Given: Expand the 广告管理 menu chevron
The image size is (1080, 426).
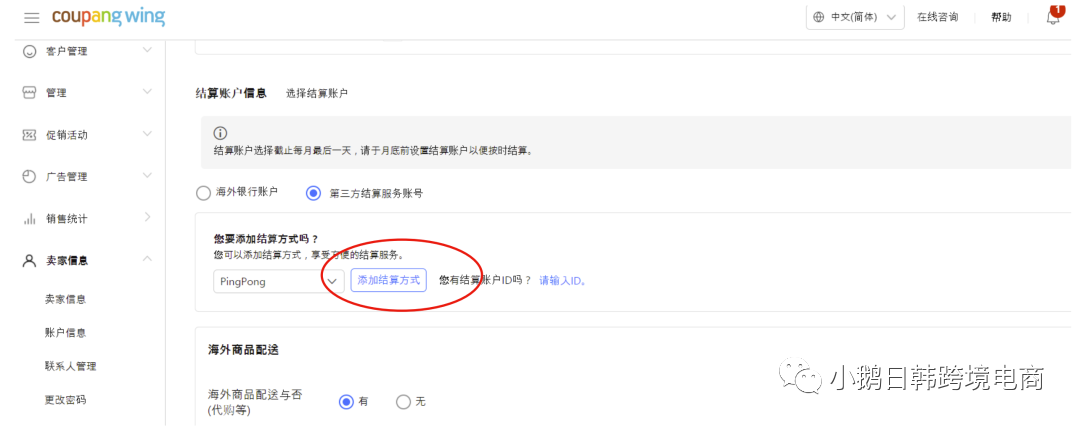Looking at the screenshot, I should pos(147,175).
